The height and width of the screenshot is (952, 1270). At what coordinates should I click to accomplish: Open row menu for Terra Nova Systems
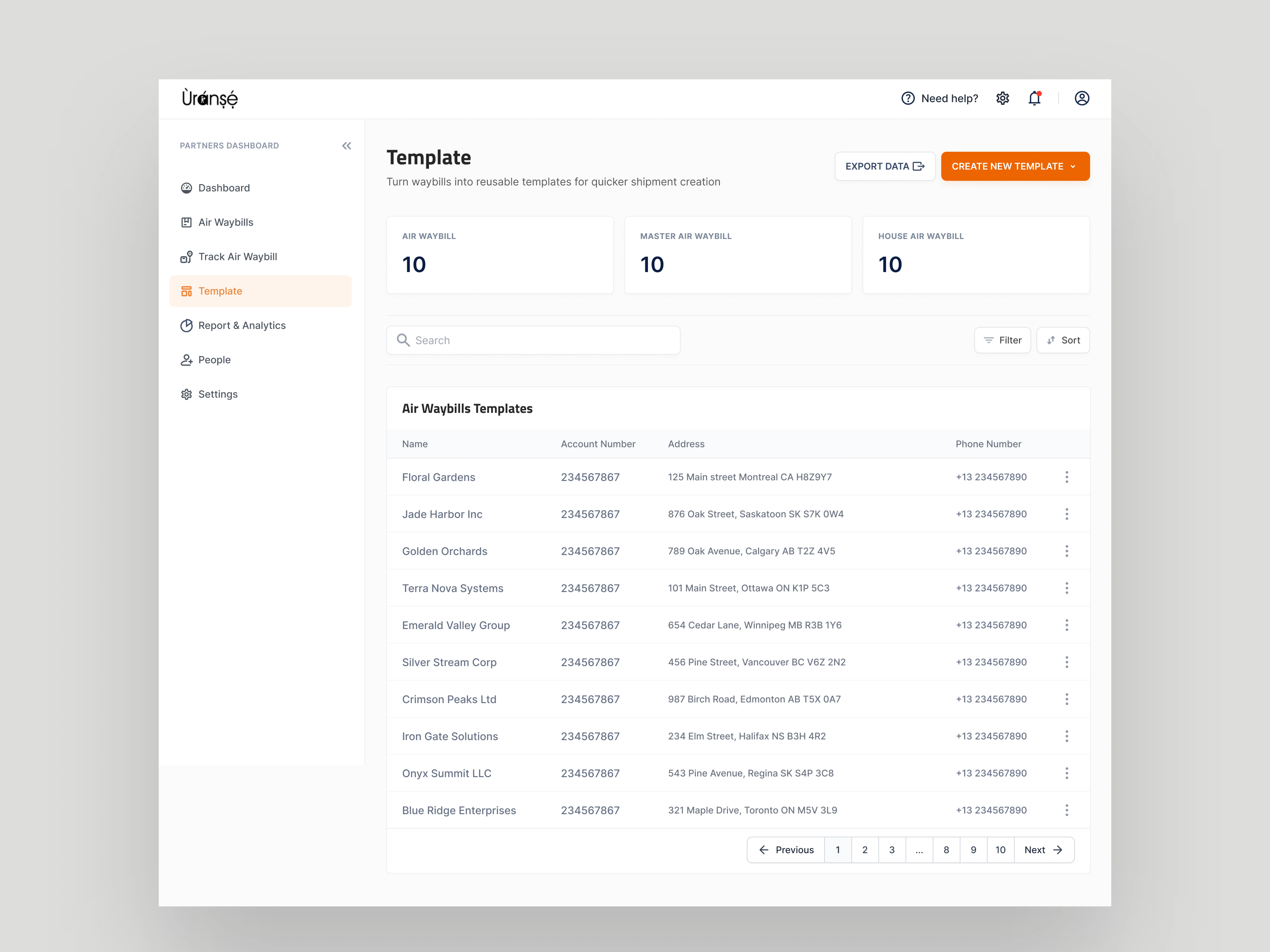[x=1067, y=588]
